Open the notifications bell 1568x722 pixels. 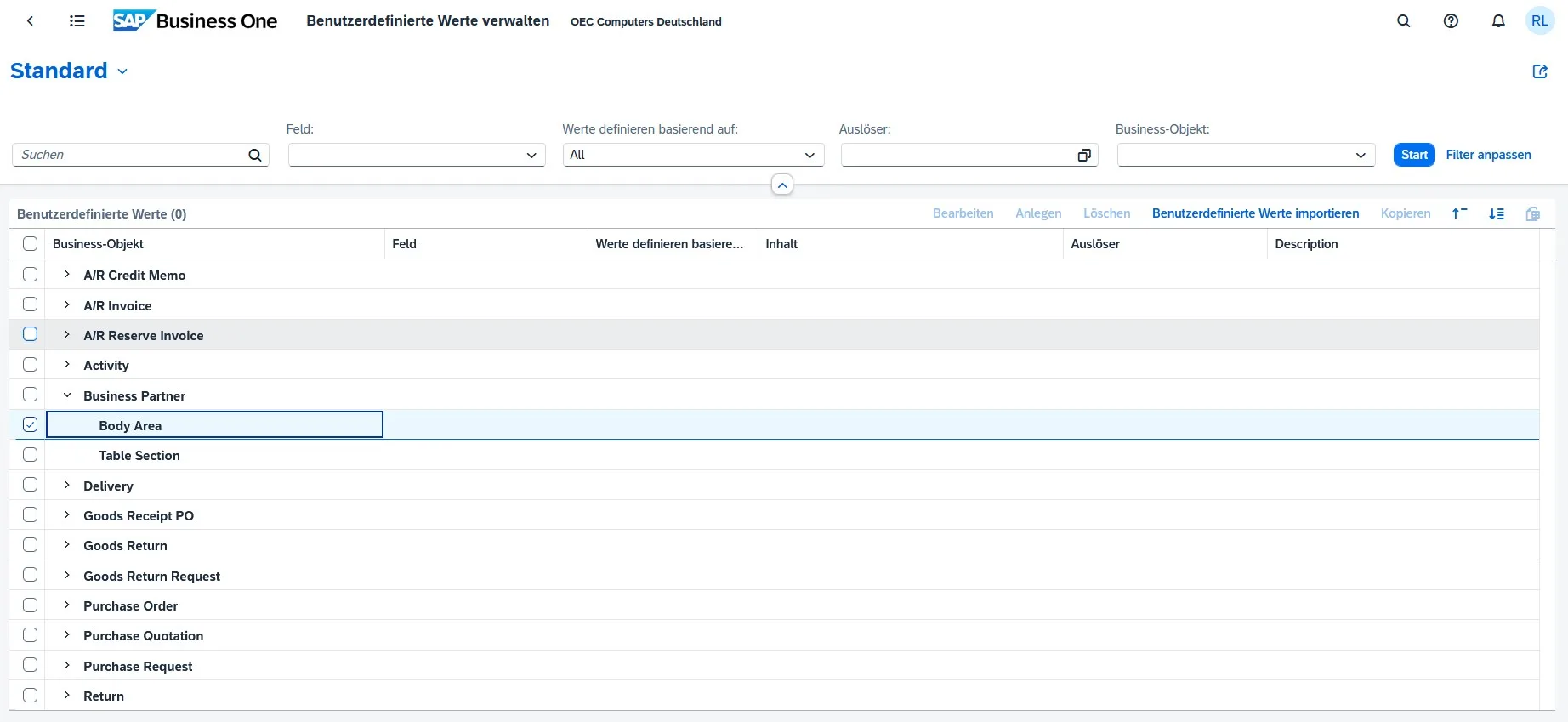(1498, 21)
